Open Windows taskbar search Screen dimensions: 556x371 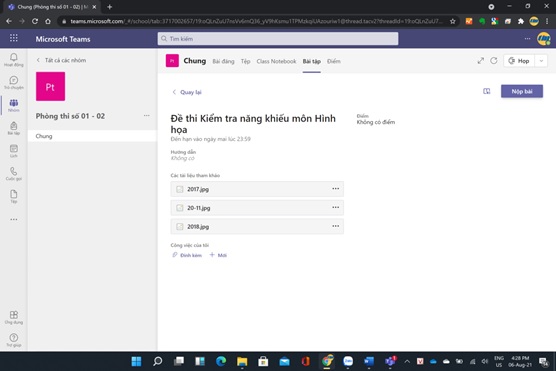click(157, 361)
